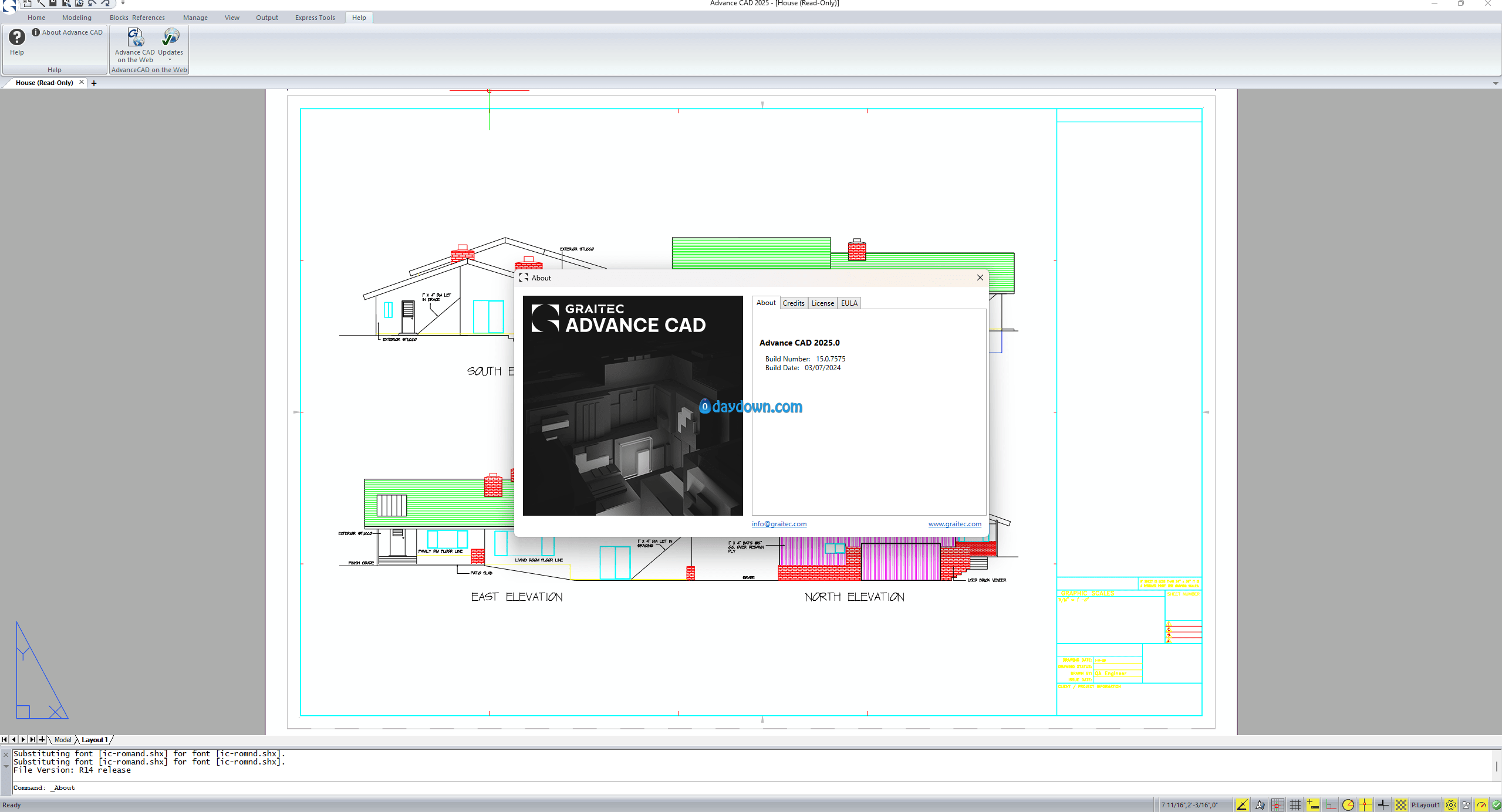Image resolution: width=1502 pixels, height=812 pixels.
Task: Toggle Snap mode in status bar
Action: coord(1277,805)
